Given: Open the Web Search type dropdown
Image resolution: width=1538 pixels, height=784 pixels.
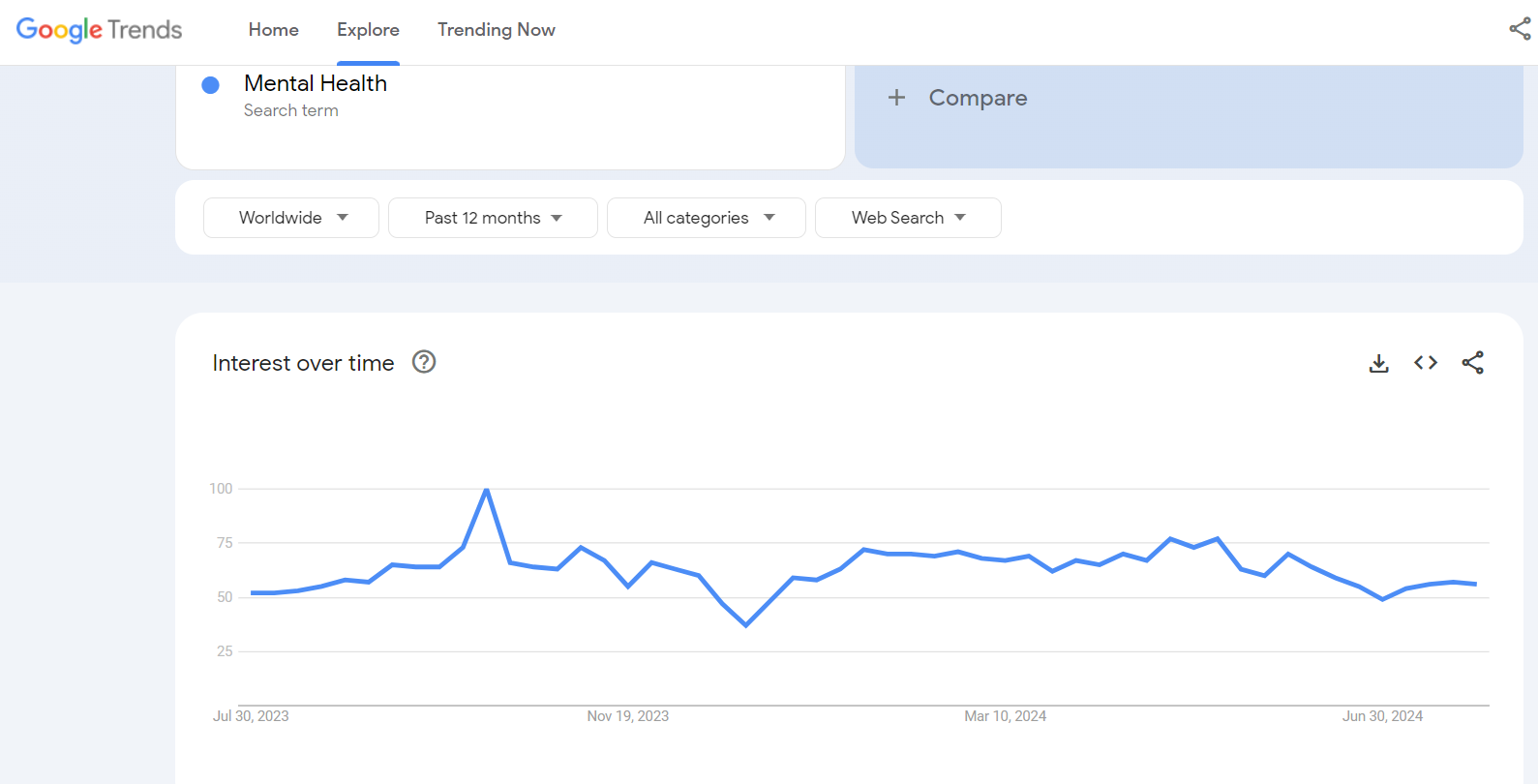Looking at the screenshot, I should (x=908, y=218).
